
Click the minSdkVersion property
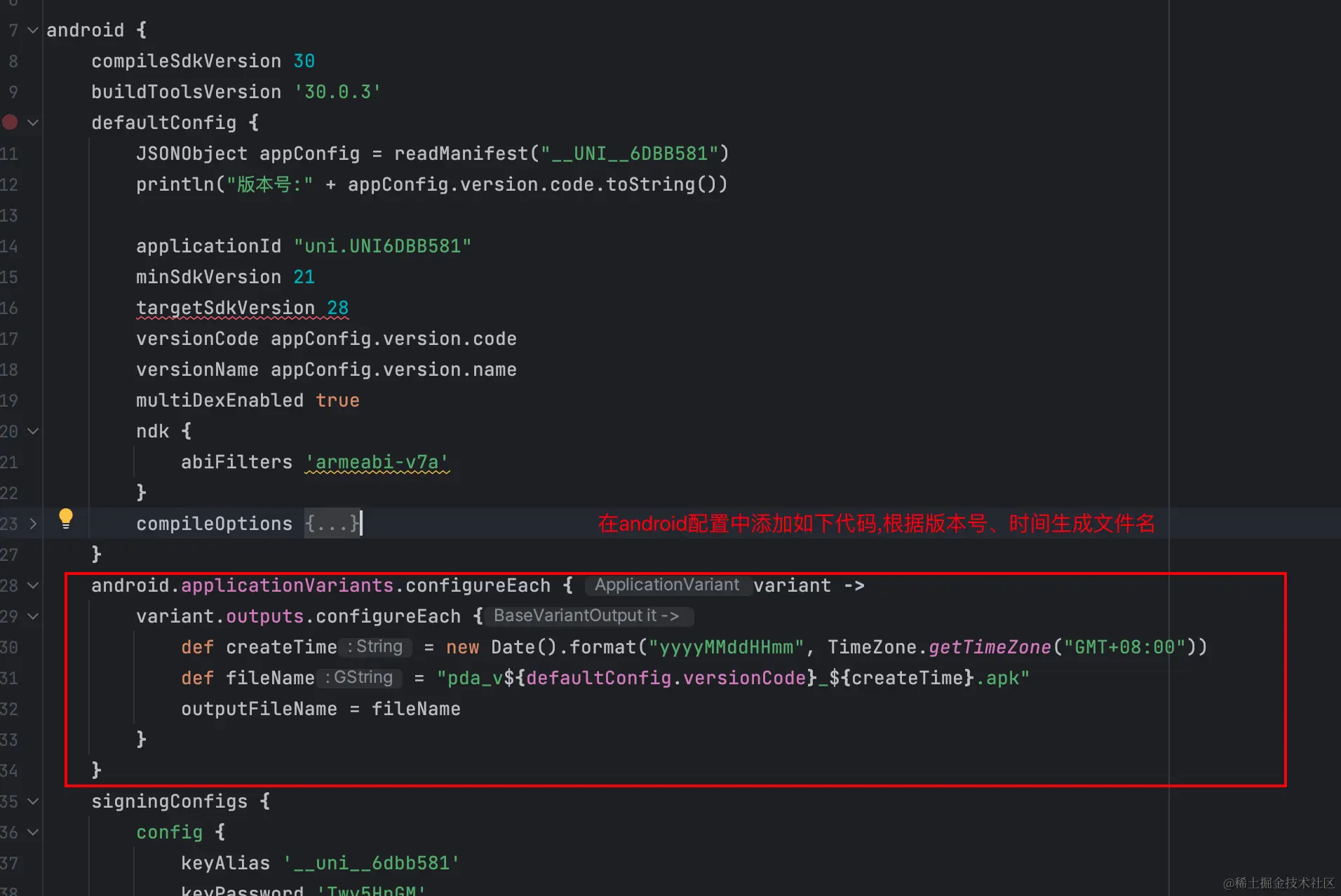(x=208, y=277)
